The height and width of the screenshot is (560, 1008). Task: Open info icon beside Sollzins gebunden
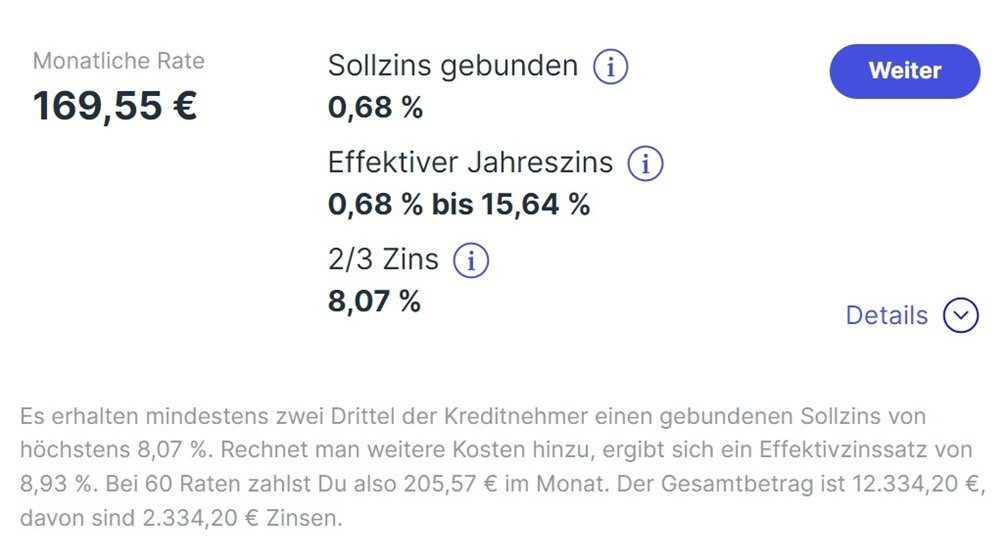click(x=610, y=66)
